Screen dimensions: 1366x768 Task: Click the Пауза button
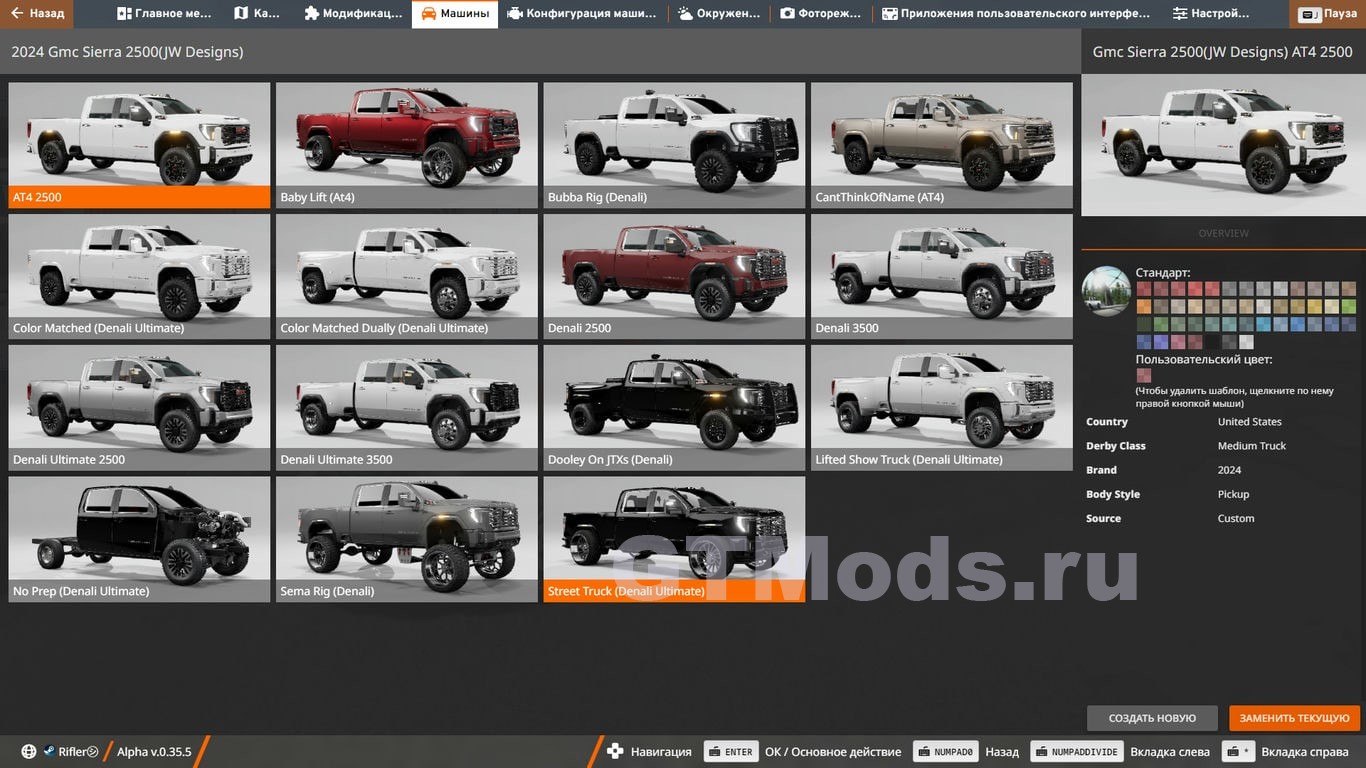[1329, 14]
